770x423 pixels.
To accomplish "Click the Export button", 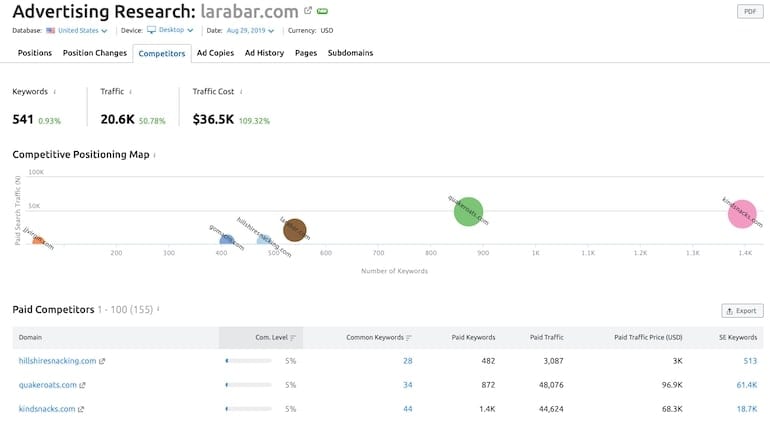I will pos(742,311).
